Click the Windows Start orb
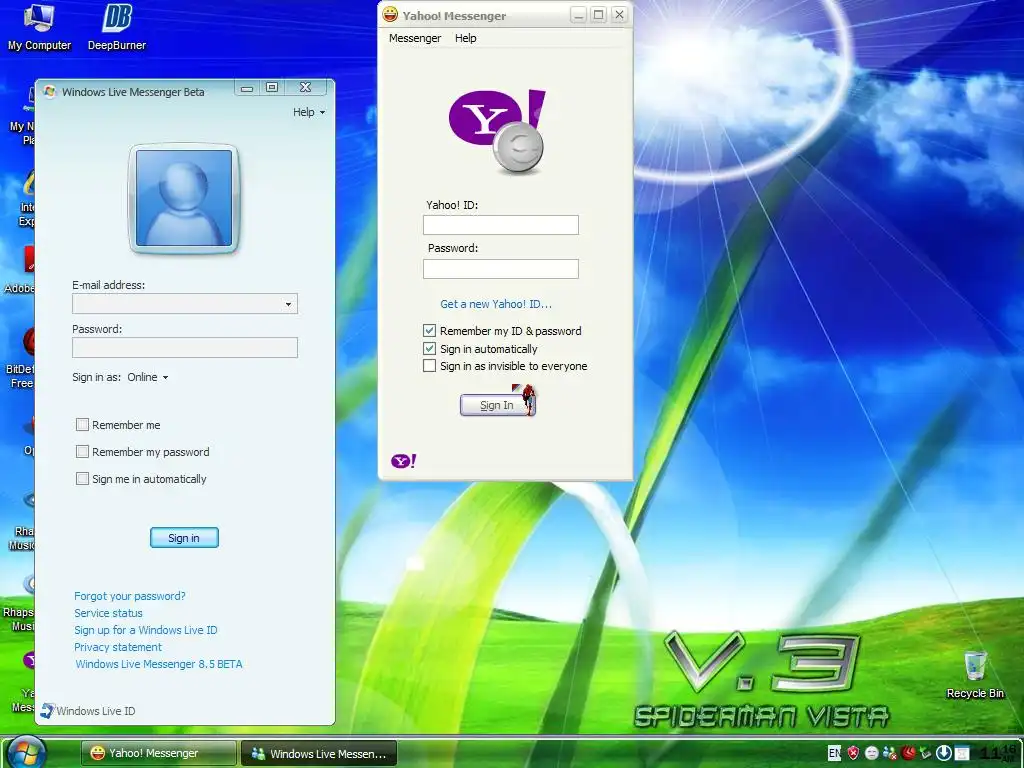Screen dimensions: 1024x768 26,752
